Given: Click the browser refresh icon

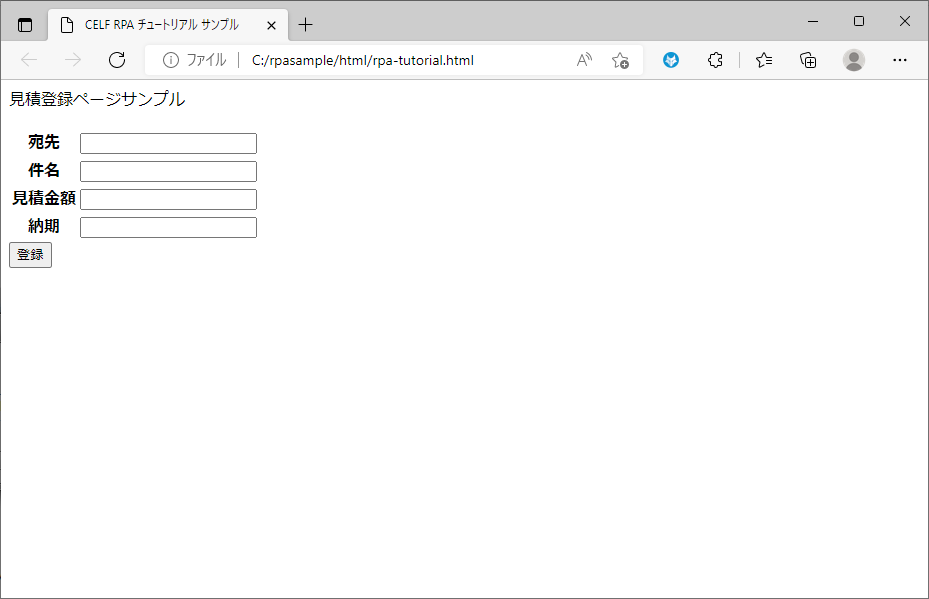Looking at the screenshot, I should [x=117, y=60].
